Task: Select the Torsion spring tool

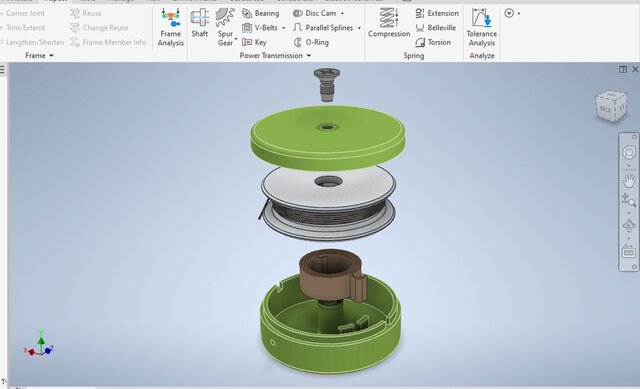Action: pyautogui.click(x=433, y=42)
